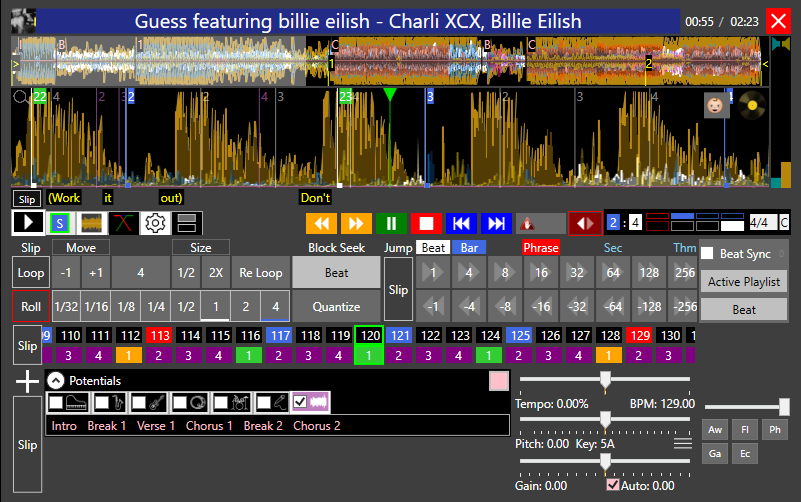Enable the Beat Sync checkbox
Image resolution: width=801 pixels, height=502 pixels.
pyautogui.click(x=707, y=253)
